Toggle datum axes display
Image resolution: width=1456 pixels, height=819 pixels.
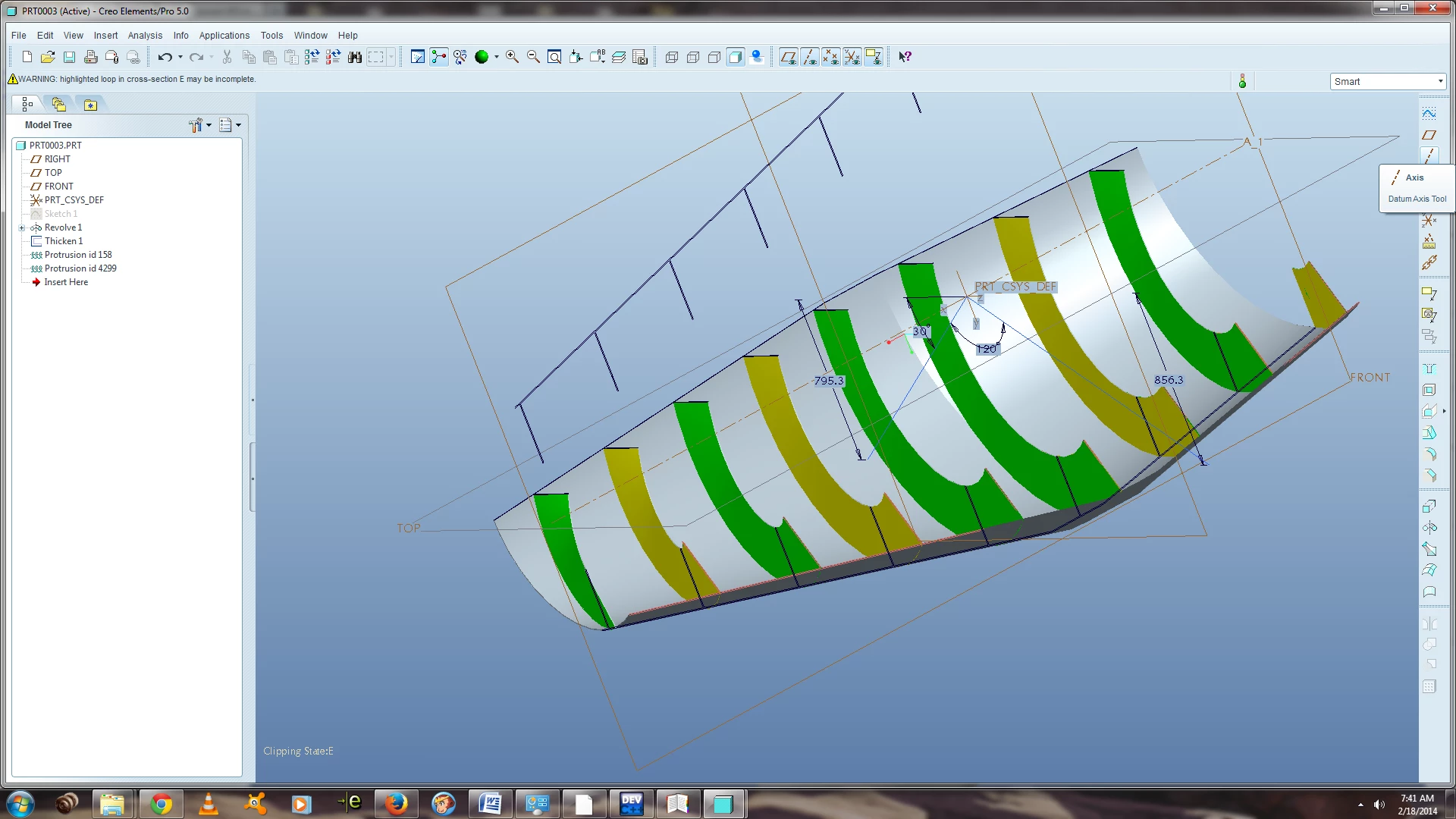tap(810, 57)
